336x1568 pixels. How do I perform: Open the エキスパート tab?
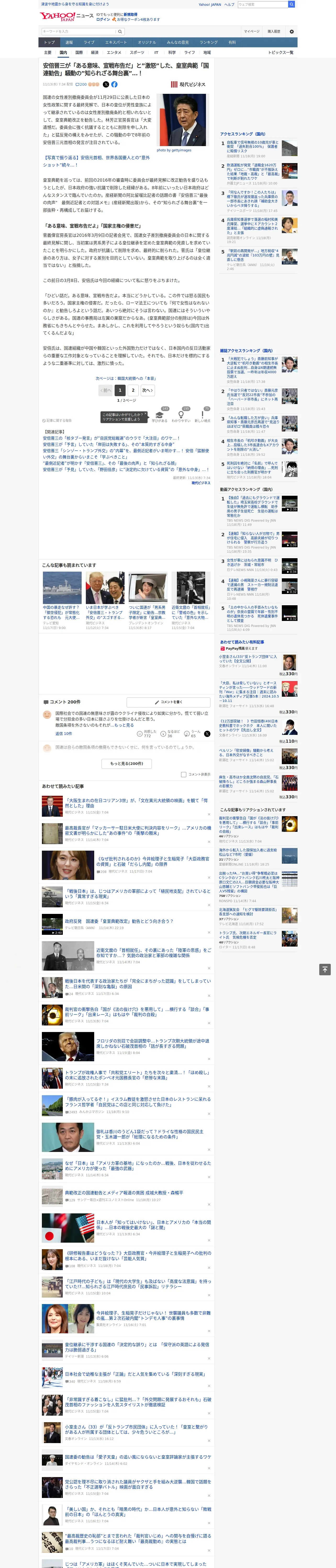tap(116, 42)
